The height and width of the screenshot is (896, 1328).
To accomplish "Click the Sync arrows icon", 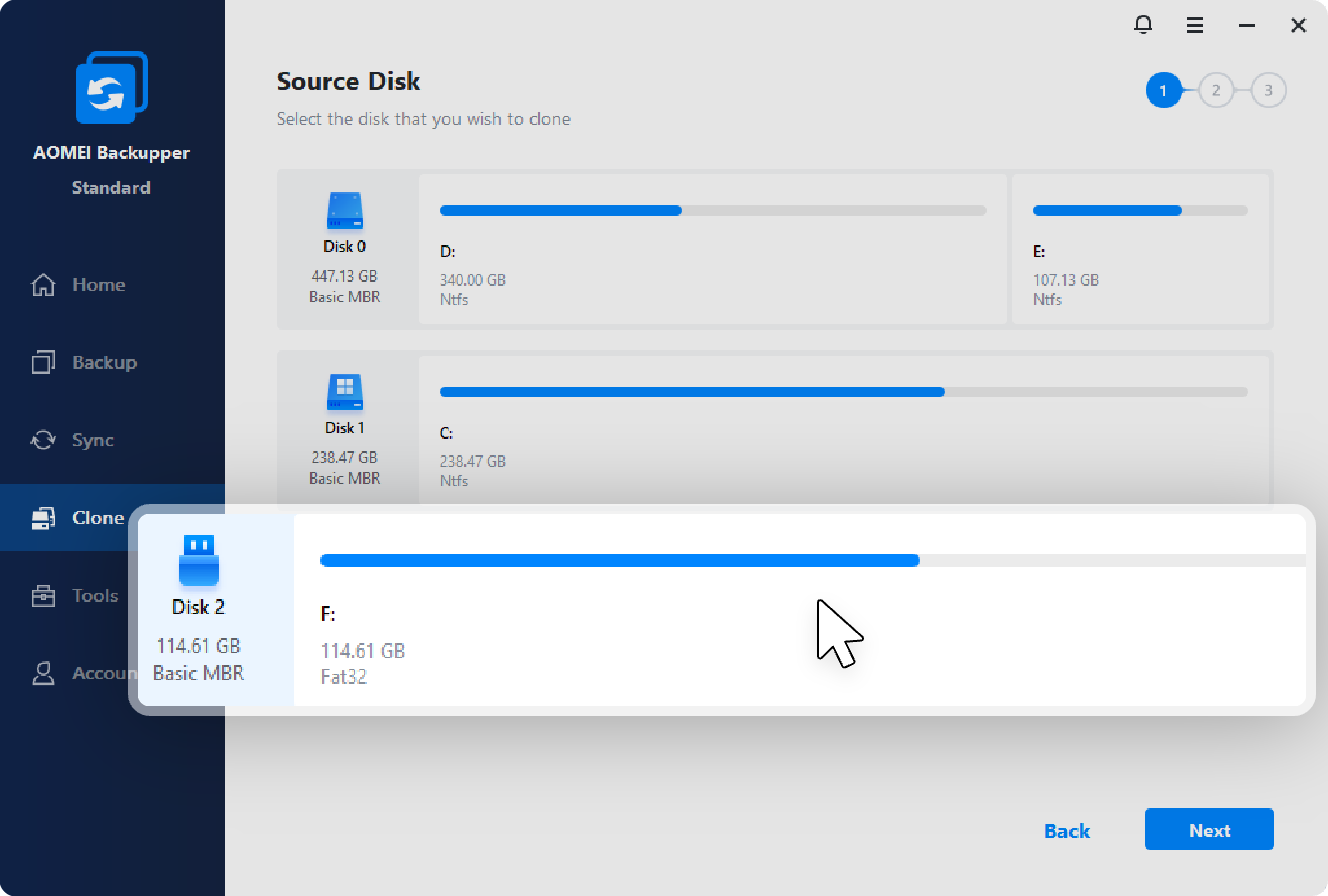I will [43, 440].
